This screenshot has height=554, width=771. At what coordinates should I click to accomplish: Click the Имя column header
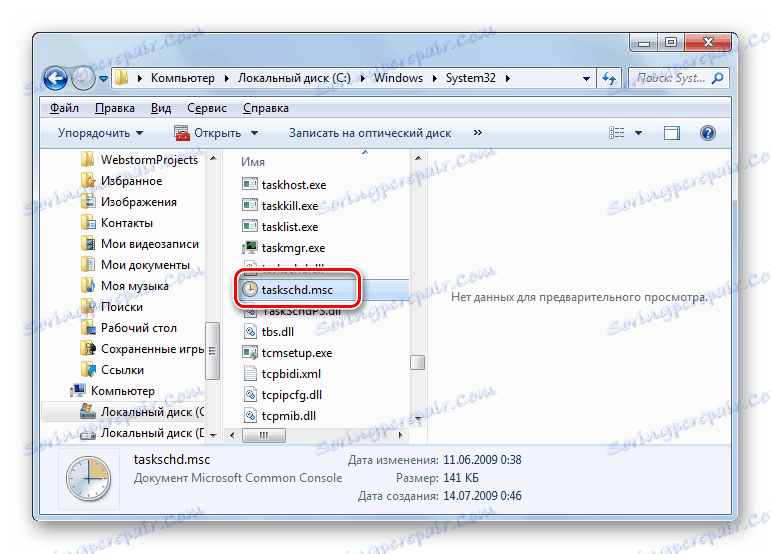(x=253, y=162)
